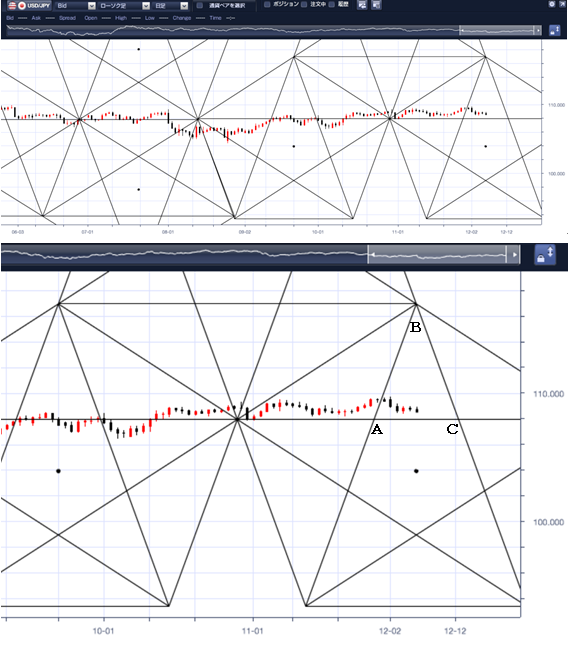Image resolution: width=568 pixels, height=645 pixels.
Task: Click the upper chart's vertical scale lock icon
Action: point(554,30)
